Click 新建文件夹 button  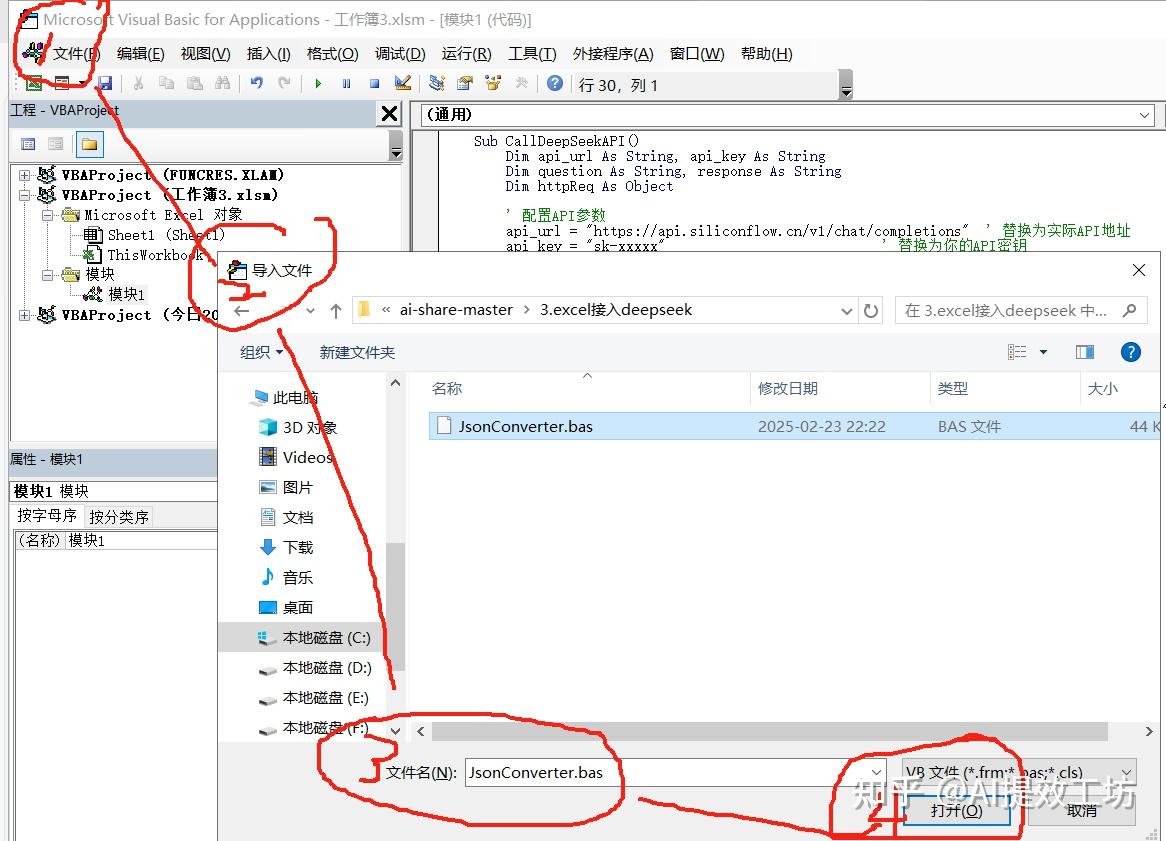tap(358, 352)
